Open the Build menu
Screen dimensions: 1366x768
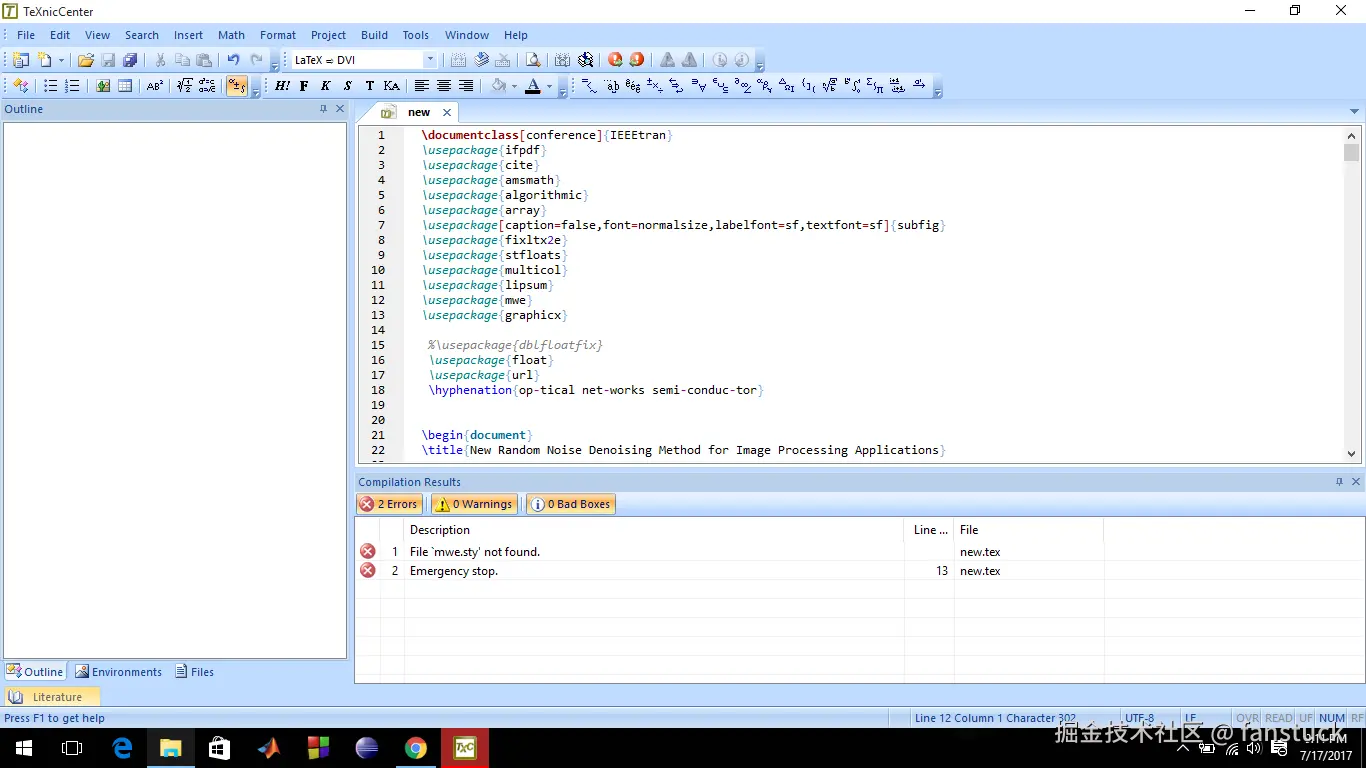point(374,35)
